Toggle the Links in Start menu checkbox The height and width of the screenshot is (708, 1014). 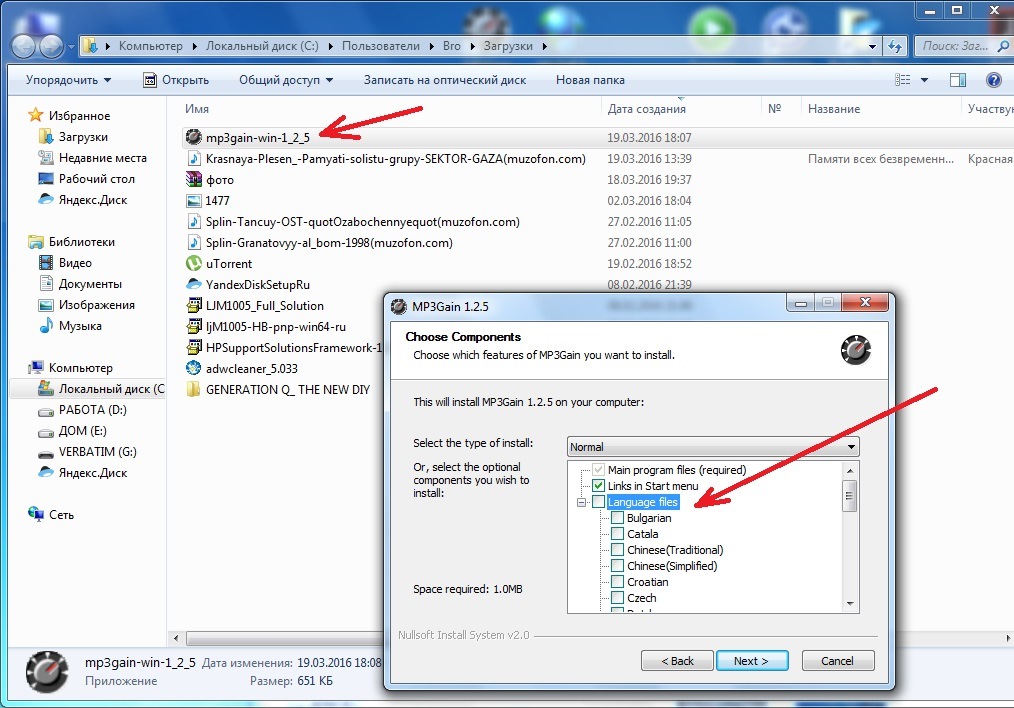tap(599, 486)
